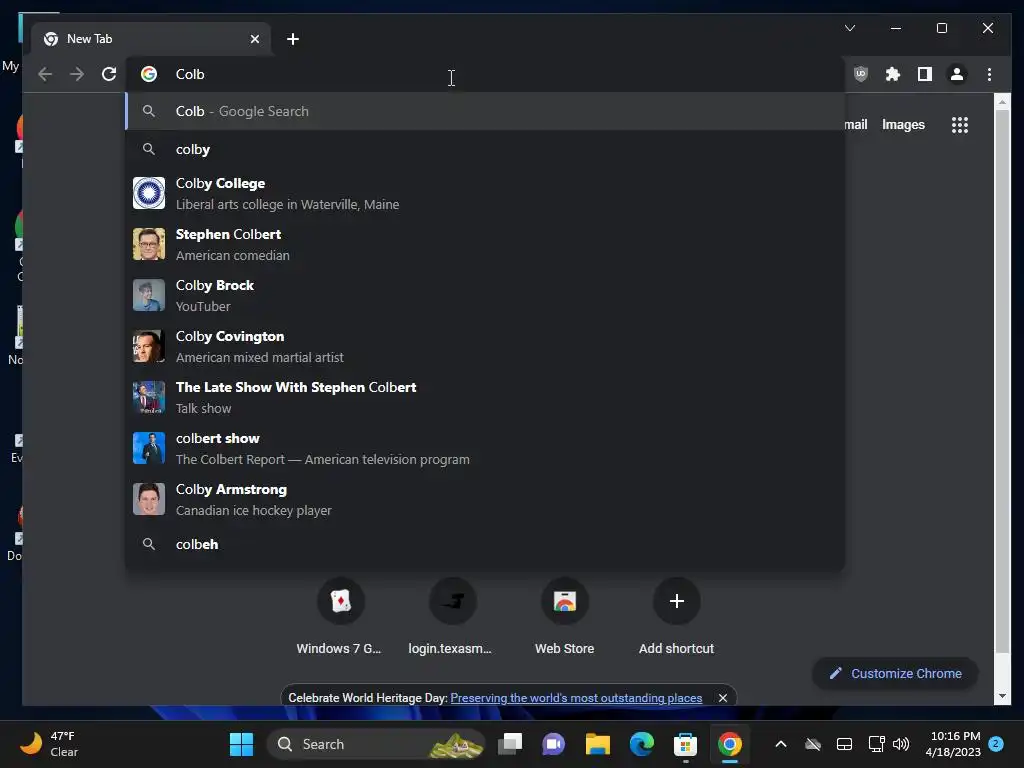This screenshot has height=768, width=1024.
Task: Click Chrome icon on taskbar
Action: pyautogui.click(x=729, y=744)
